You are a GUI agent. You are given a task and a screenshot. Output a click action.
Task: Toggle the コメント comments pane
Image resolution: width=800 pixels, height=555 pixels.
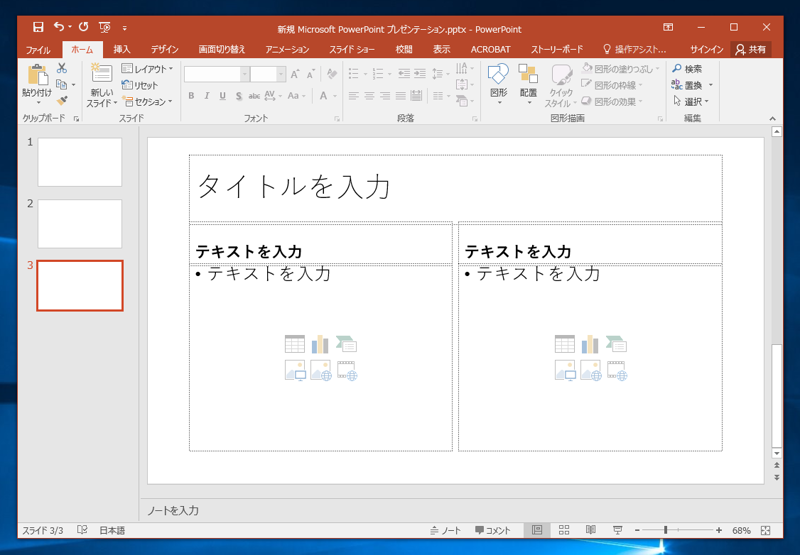493,530
